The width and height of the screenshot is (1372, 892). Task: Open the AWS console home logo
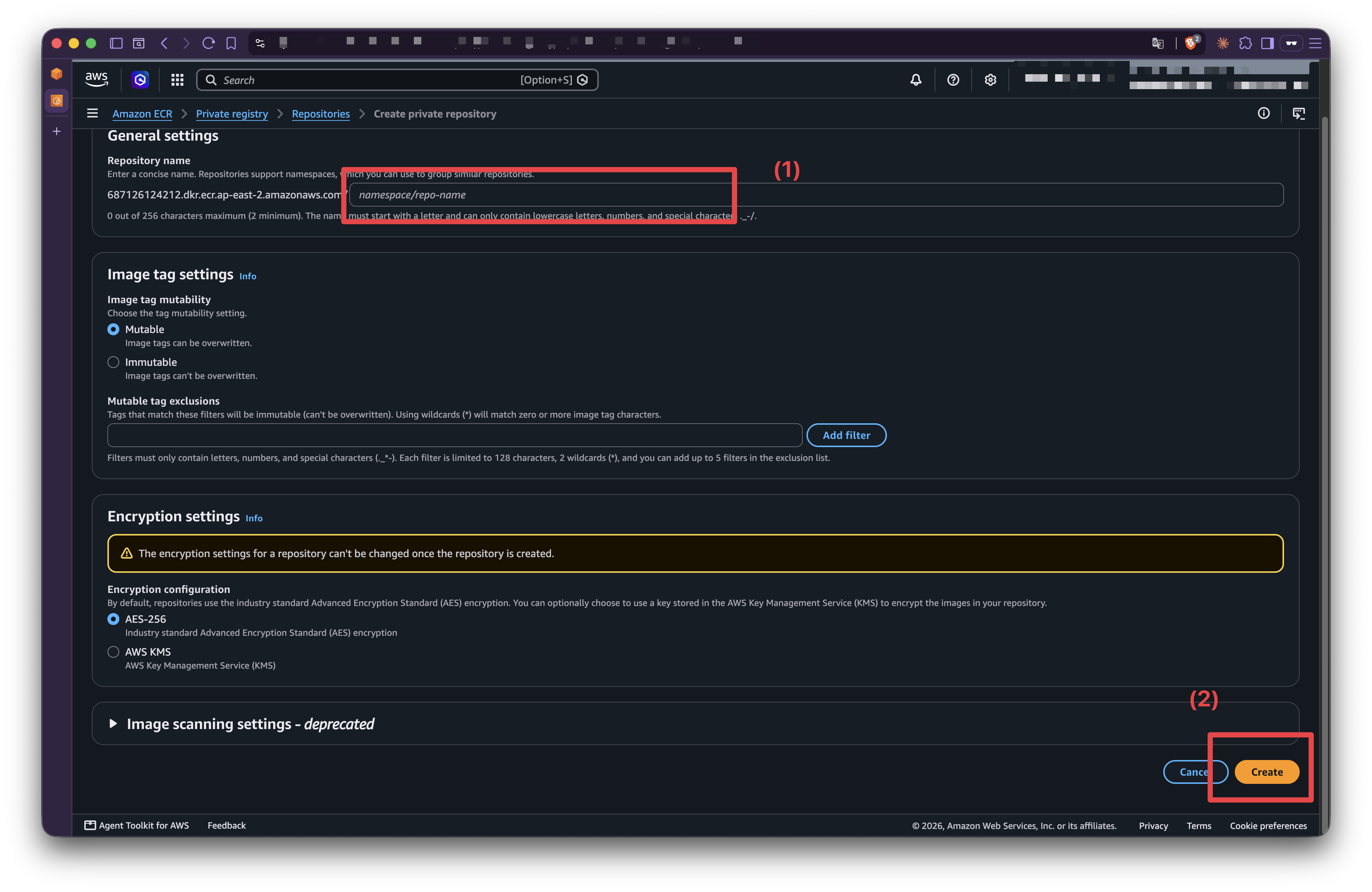pos(96,79)
